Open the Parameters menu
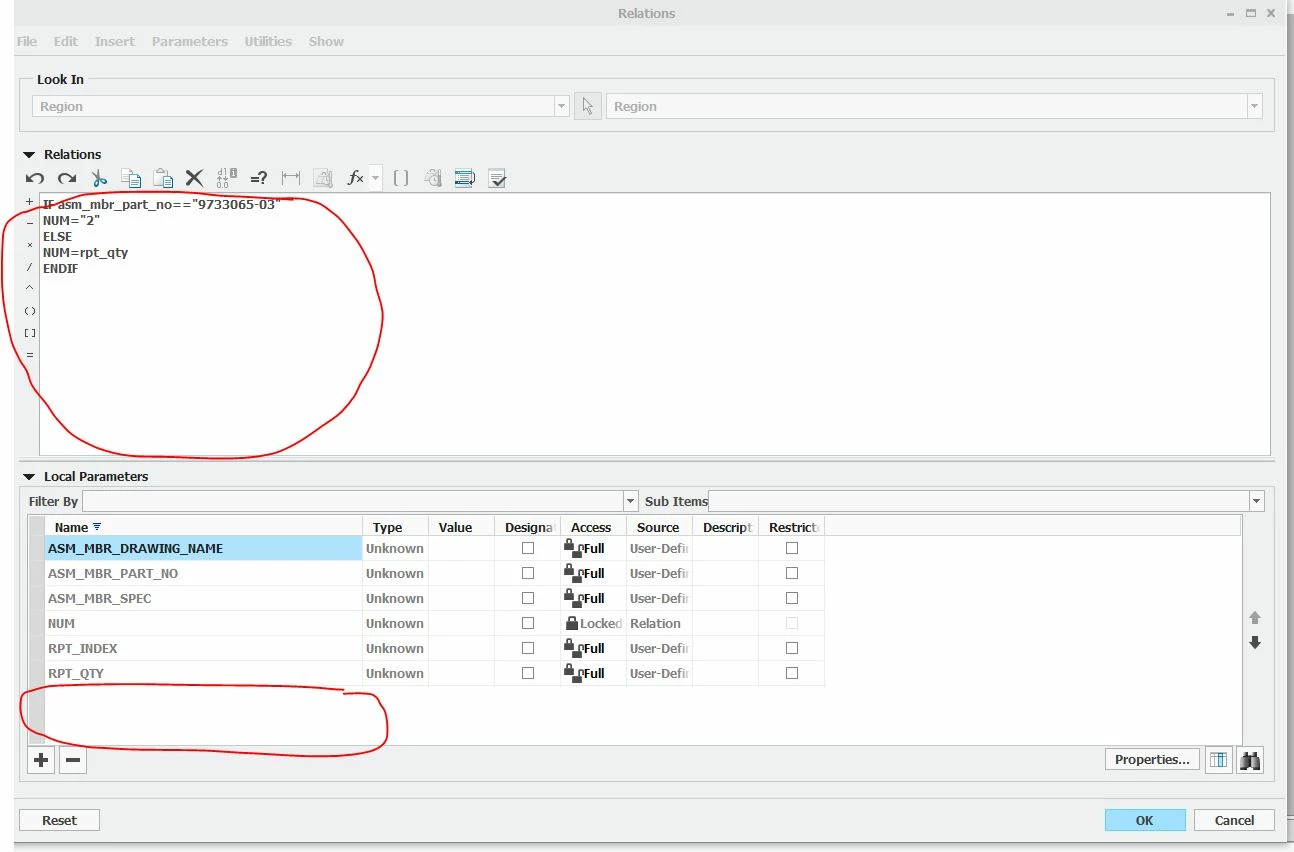Image resolution: width=1294 pixels, height=852 pixels. (x=190, y=41)
